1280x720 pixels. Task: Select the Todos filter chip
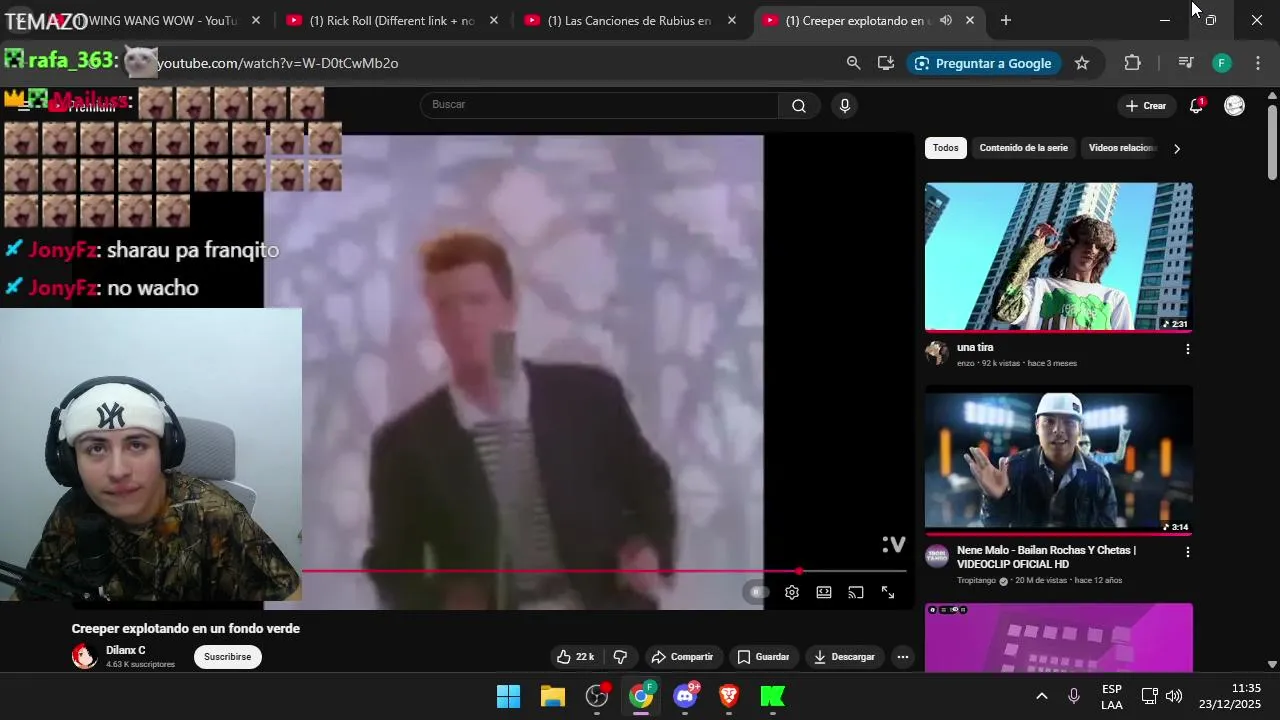click(946, 148)
